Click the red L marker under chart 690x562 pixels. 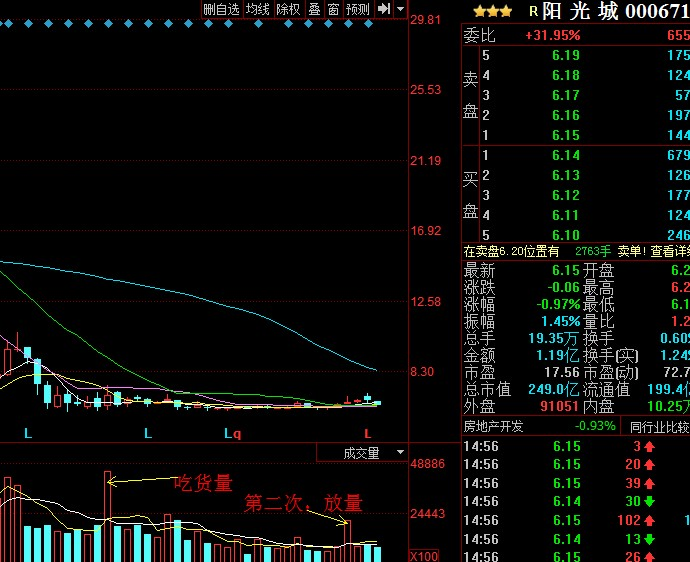(x=368, y=433)
